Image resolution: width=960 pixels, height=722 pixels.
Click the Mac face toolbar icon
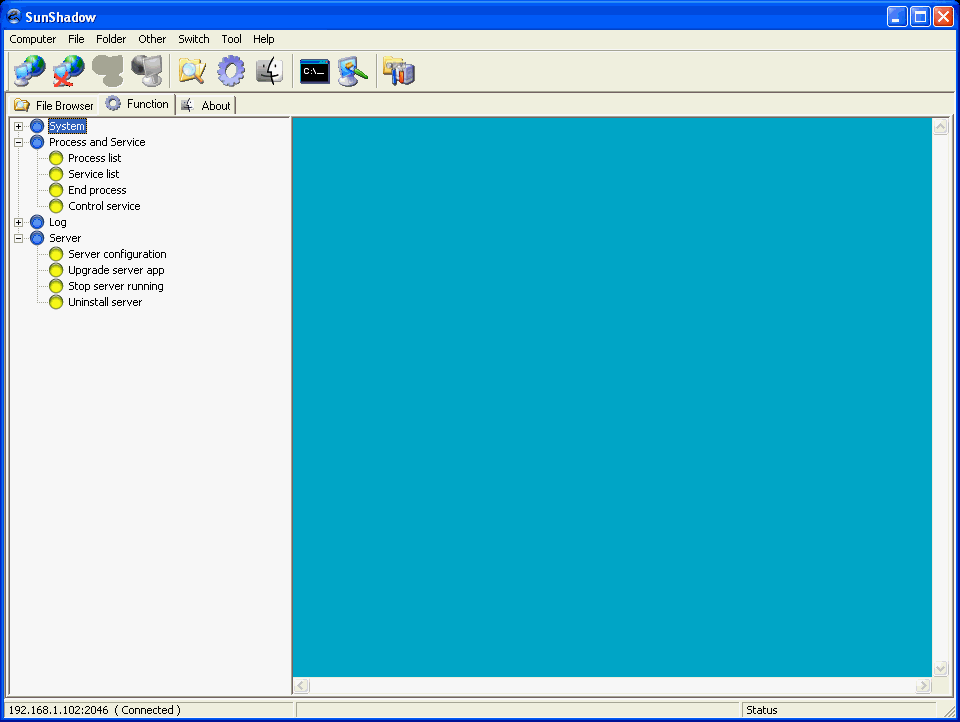click(x=268, y=70)
